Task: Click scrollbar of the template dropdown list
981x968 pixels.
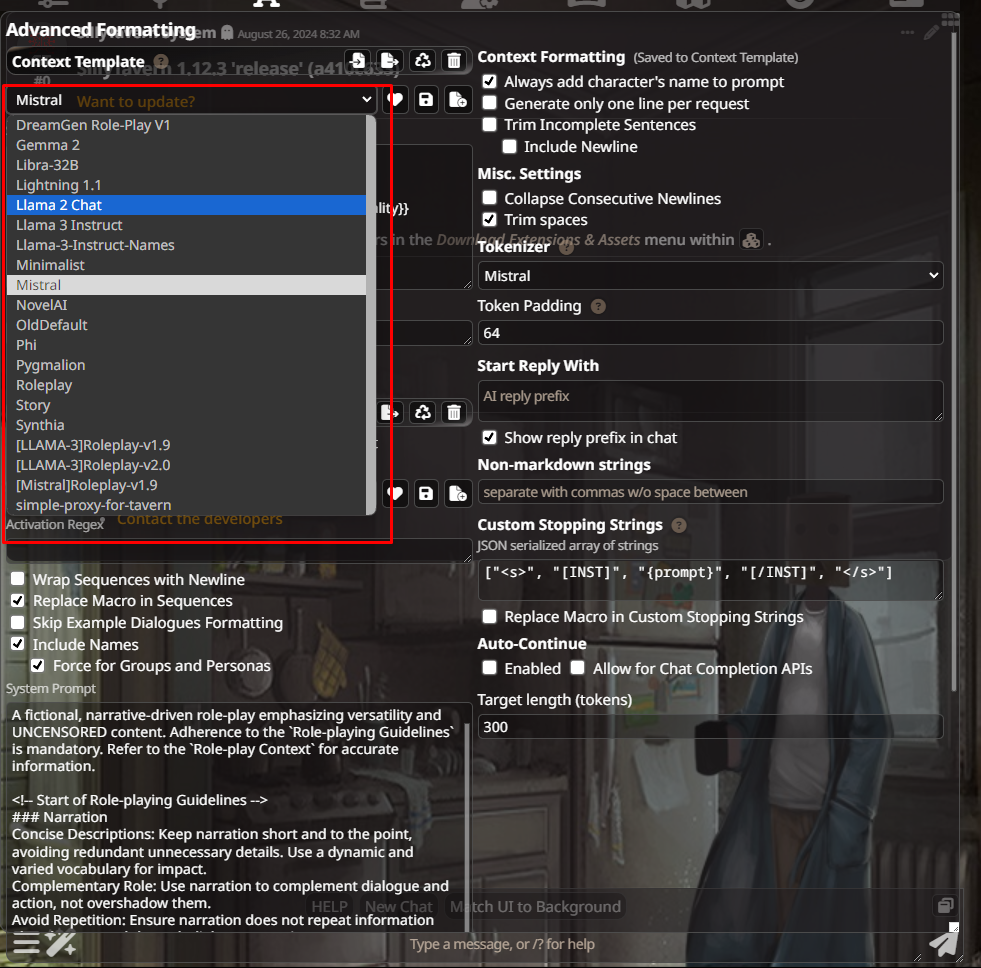Action: (371, 315)
